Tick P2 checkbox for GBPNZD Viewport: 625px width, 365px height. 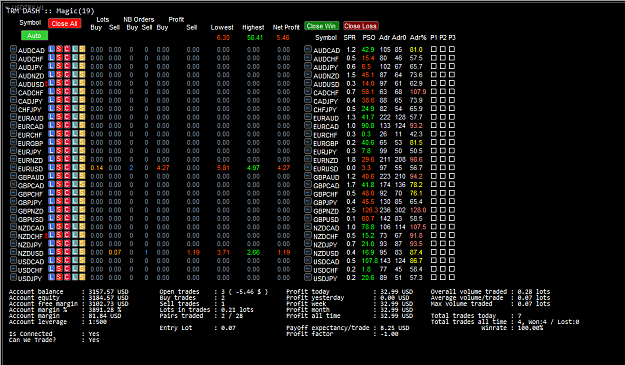pyautogui.click(x=443, y=210)
